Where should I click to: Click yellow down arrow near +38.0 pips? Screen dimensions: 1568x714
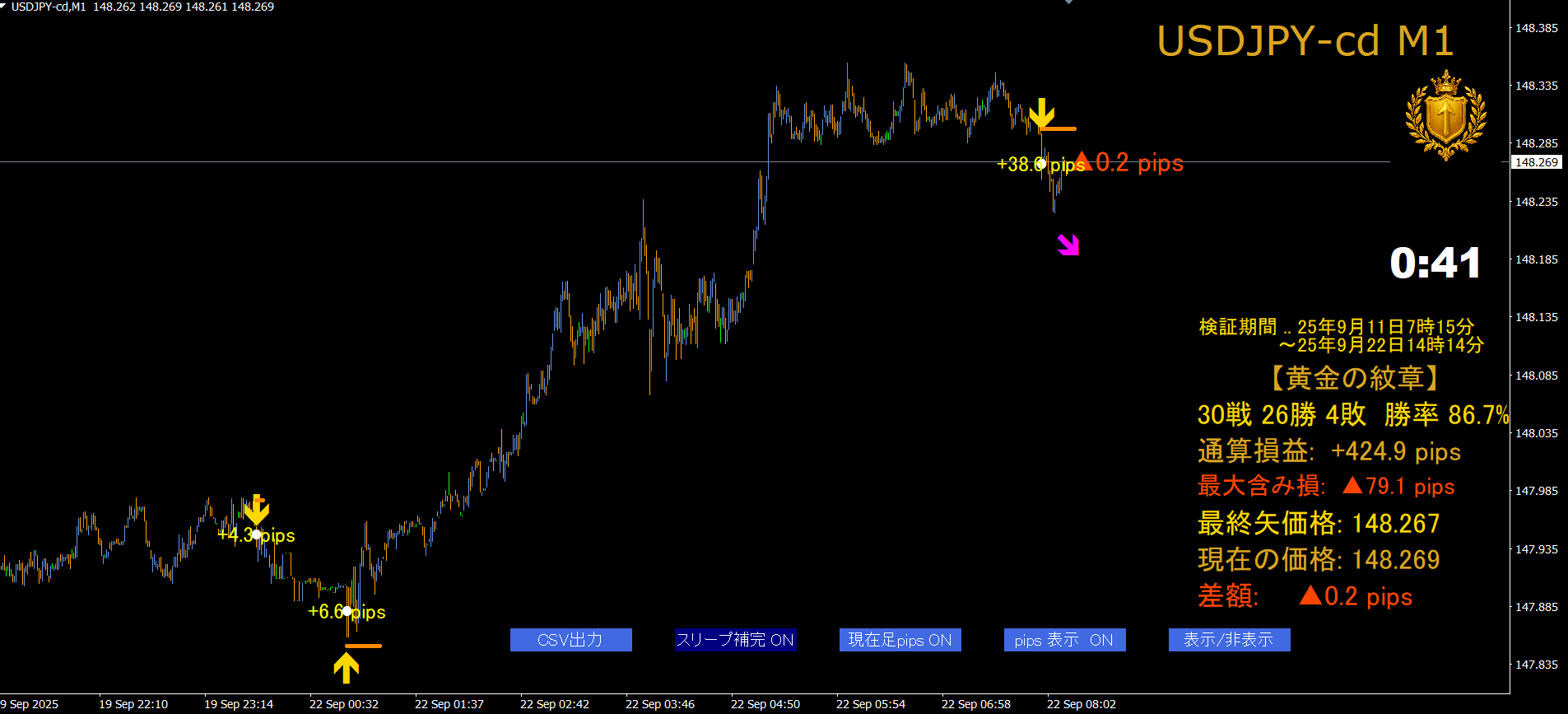pyautogui.click(x=1041, y=113)
